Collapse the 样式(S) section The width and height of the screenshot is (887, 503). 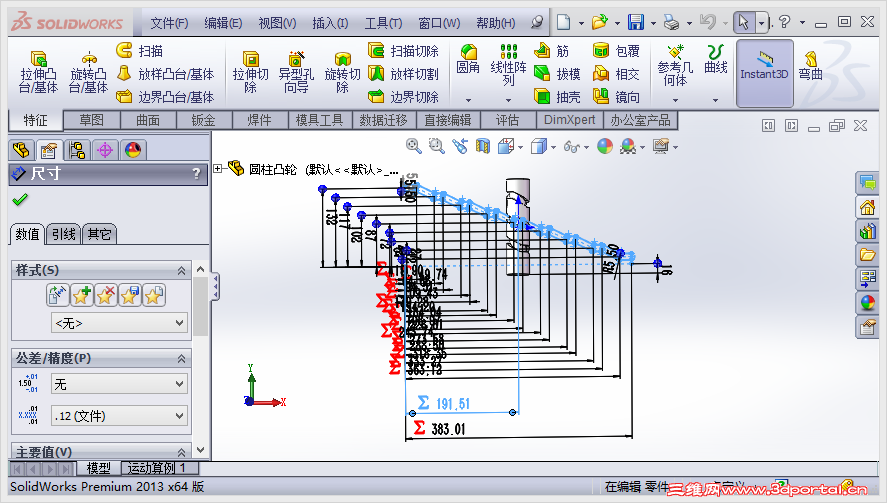(x=182, y=270)
